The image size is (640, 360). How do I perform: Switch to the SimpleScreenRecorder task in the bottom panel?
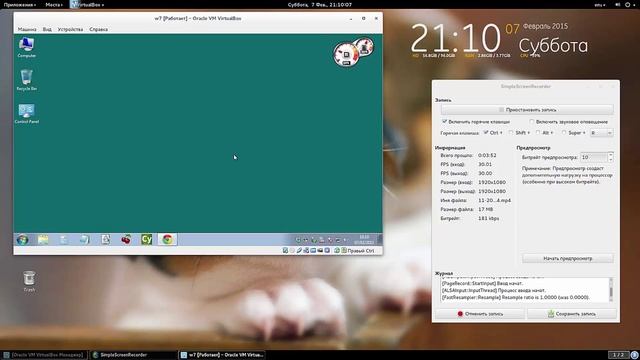pos(133,355)
